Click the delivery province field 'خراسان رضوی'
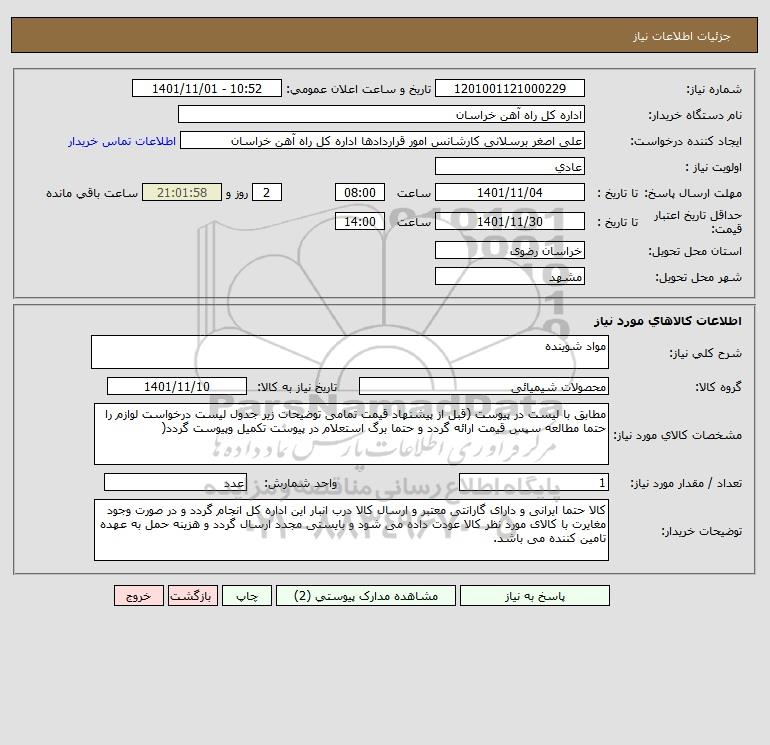 point(510,250)
